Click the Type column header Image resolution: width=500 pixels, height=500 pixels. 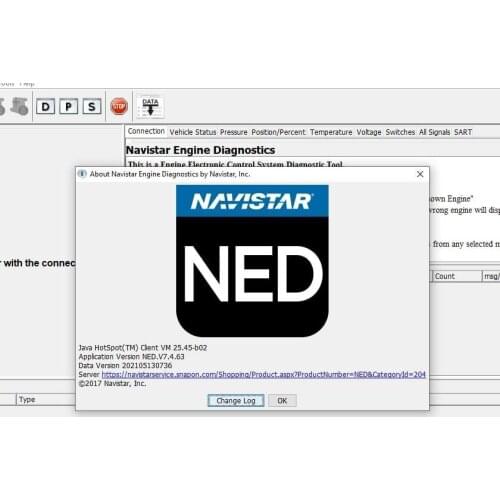click(46, 399)
